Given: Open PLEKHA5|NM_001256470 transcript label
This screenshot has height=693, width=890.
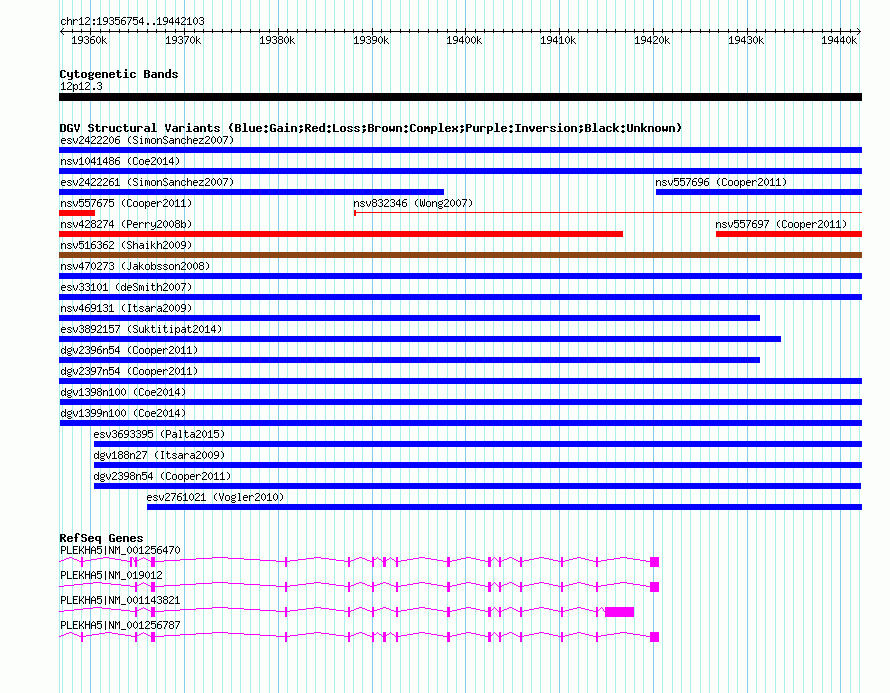Looking at the screenshot, I should tap(120, 550).
